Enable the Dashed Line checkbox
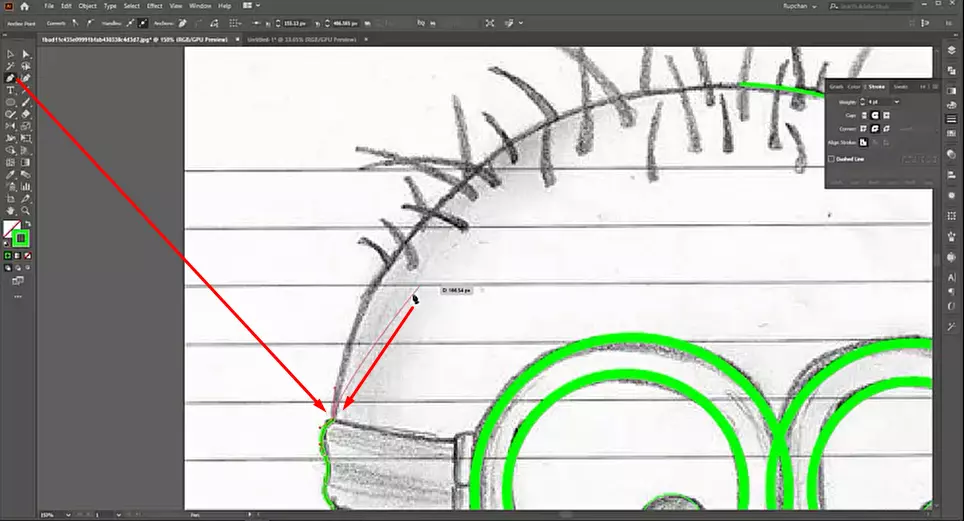The image size is (964, 521). tap(831, 159)
